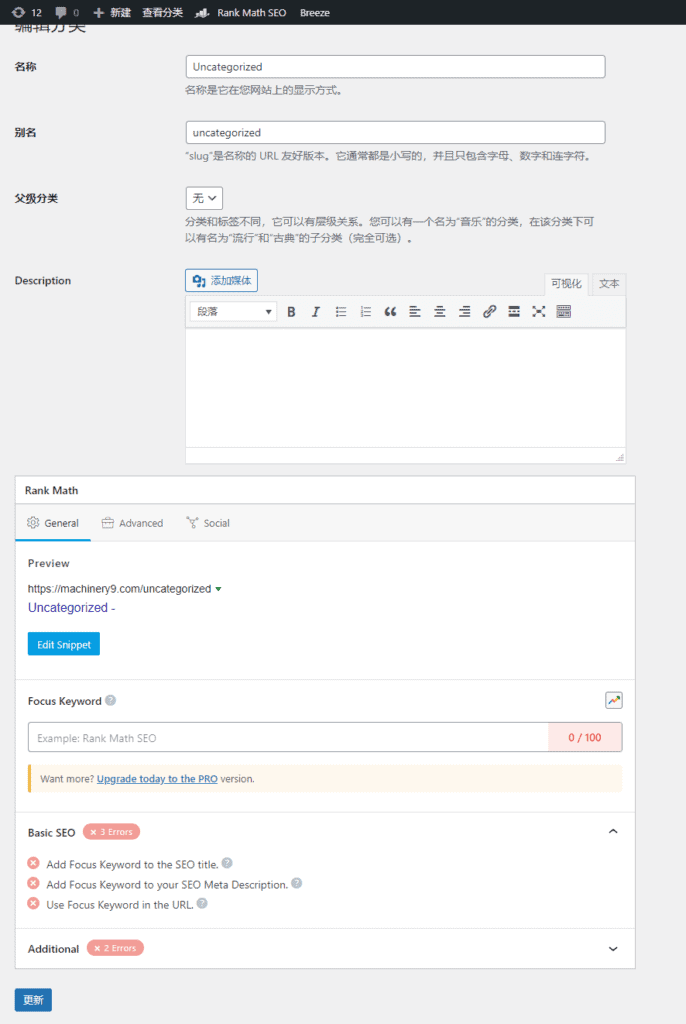Click the 更新 update button
686x1024 pixels.
33,1000
